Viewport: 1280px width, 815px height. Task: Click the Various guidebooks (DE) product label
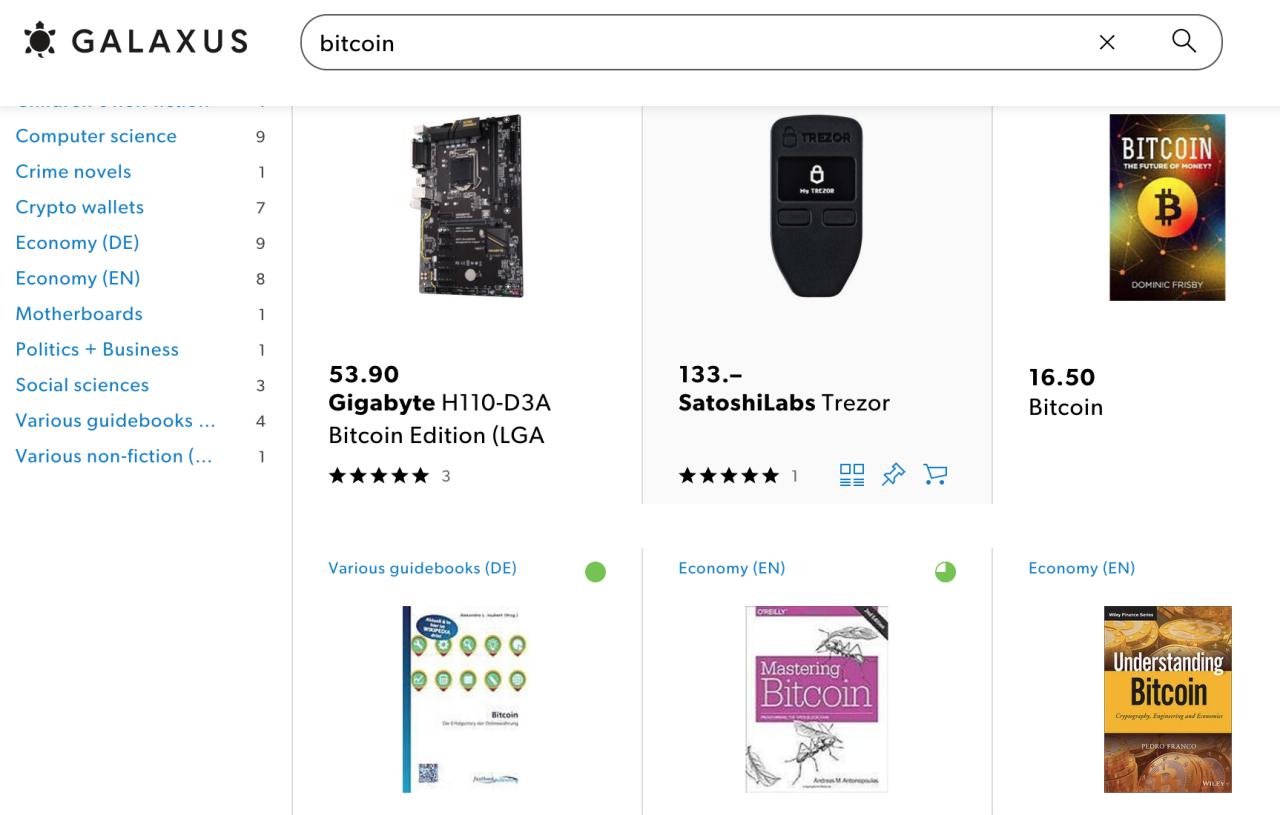(x=422, y=568)
